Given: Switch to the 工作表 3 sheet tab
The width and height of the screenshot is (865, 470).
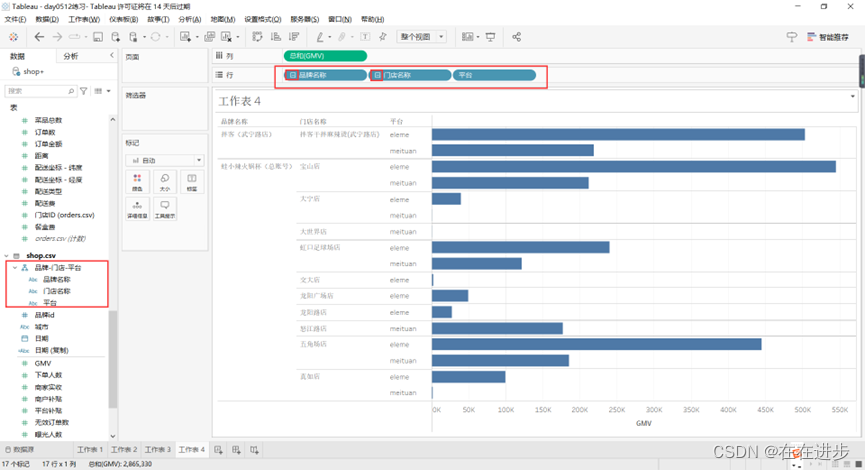Looking at the screenshot, I should [158, 450].
